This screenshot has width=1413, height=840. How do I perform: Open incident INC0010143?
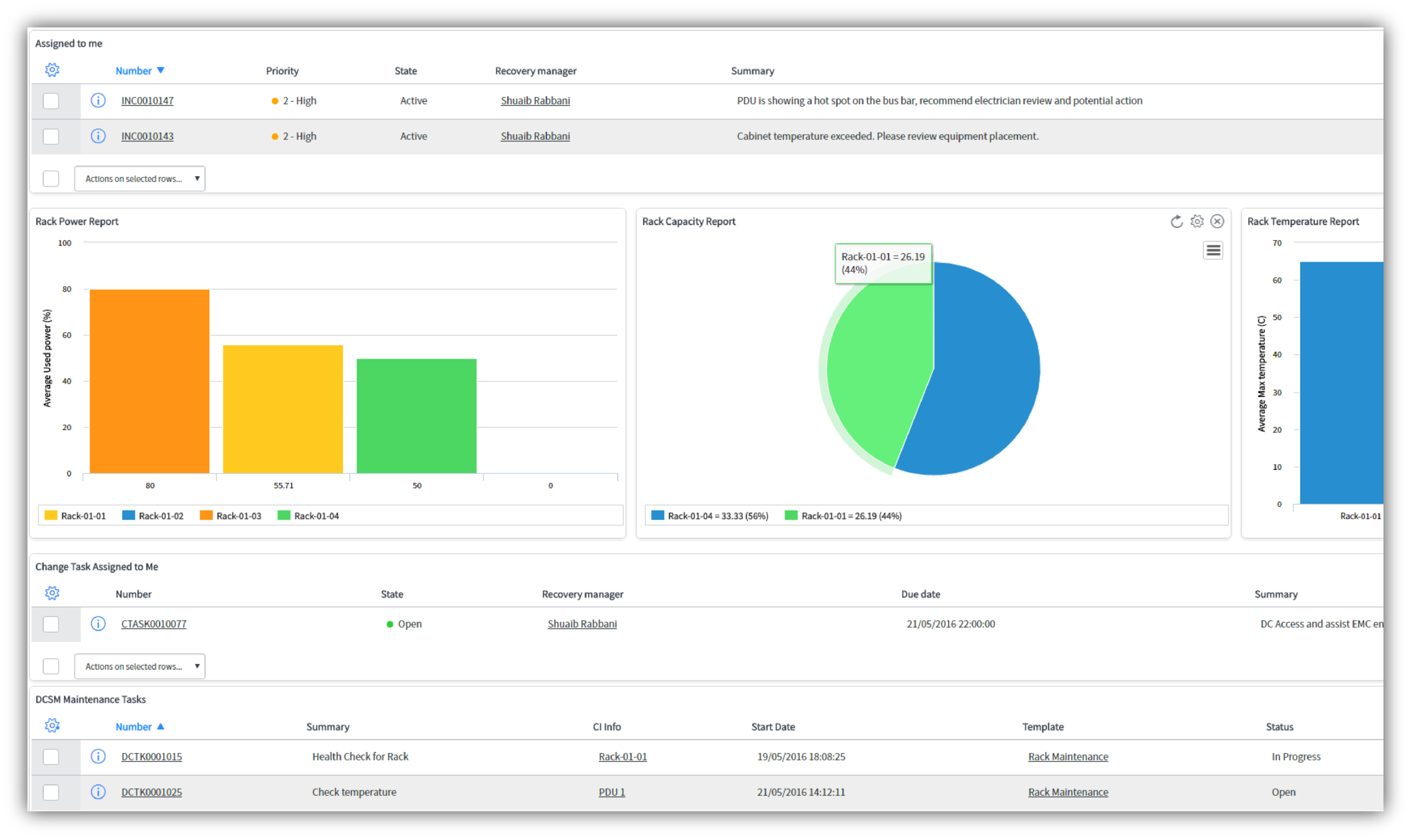[148, 136]
